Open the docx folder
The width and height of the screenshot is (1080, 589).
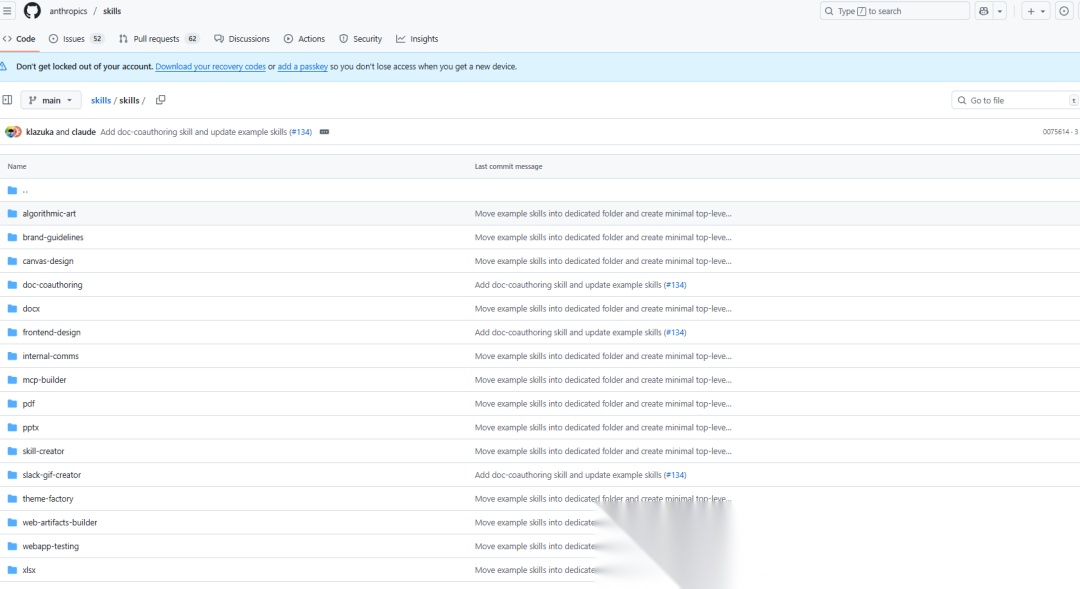(x=31, y=309)
